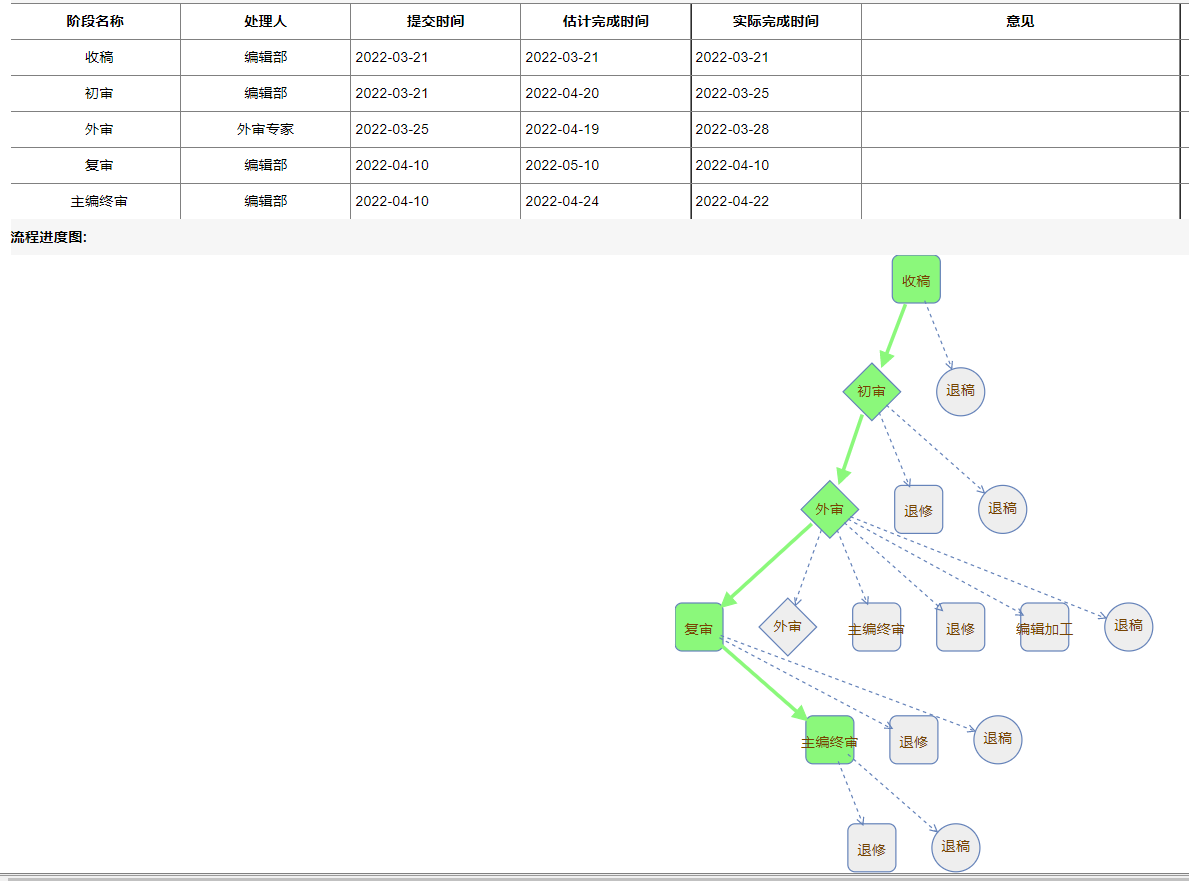The image size is (1189, 881).
Task: Click the 处理人 column header
Action: [x=265, y=21]
